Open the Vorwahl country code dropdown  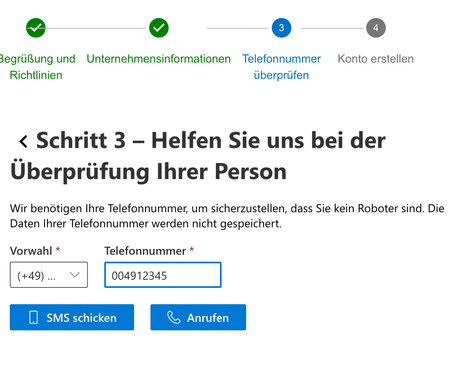pos(49,275)
